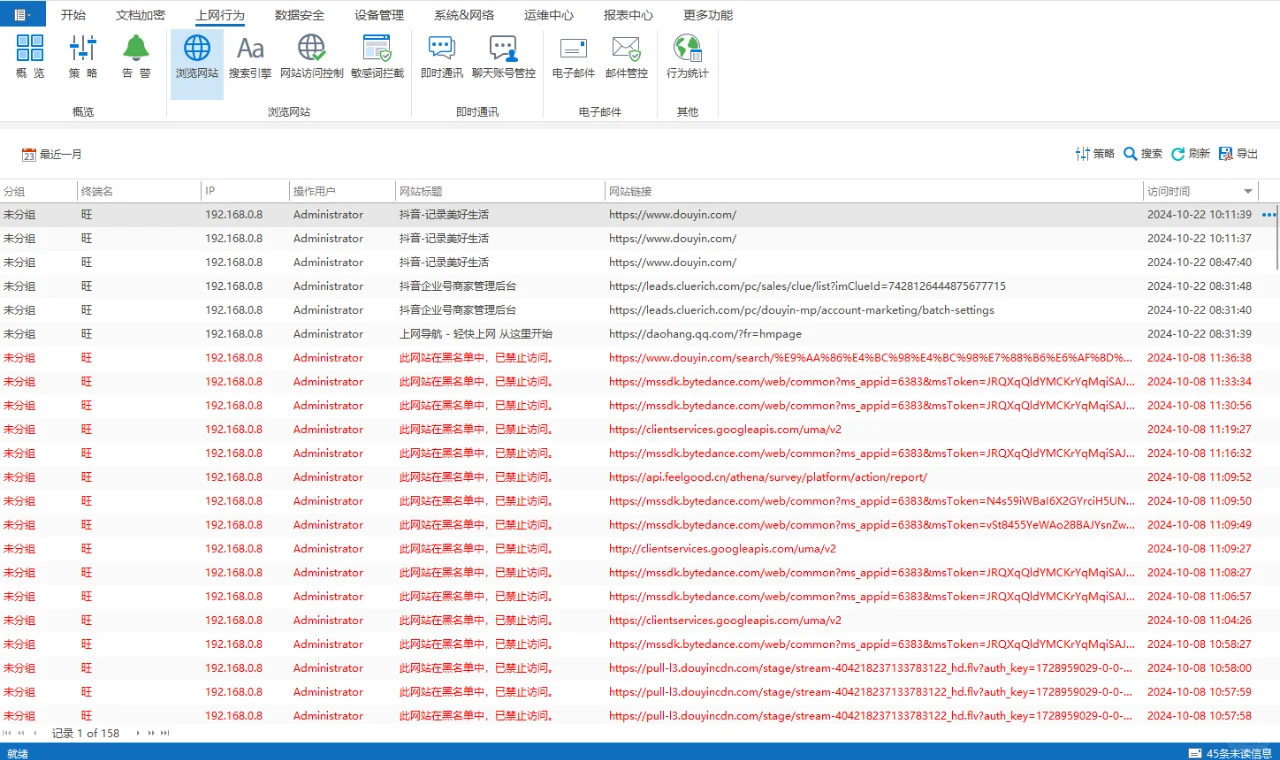
Task: Sort by the 终端名 column header
Action: 139,191
